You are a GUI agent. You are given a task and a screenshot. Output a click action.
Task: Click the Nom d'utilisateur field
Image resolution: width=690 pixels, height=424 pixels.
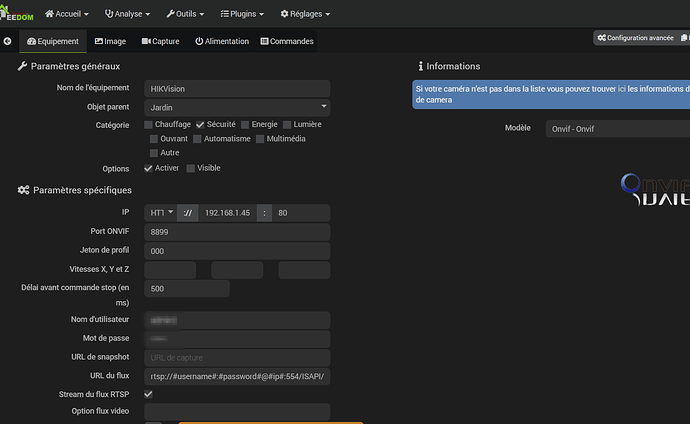[x=237, y=320]
